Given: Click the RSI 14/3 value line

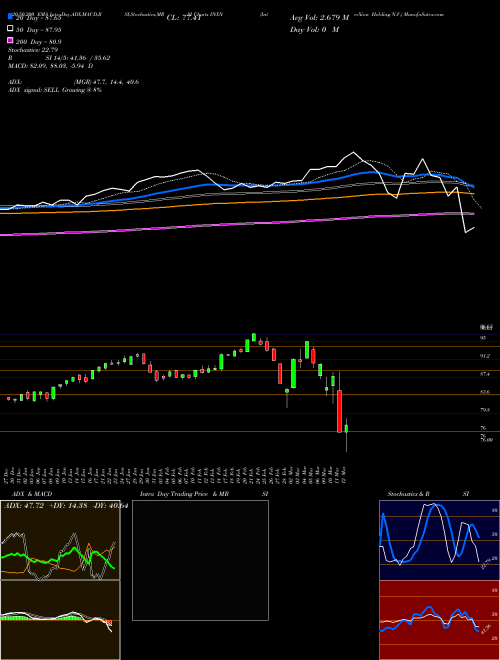Looking at the screenshot, I should point(59,58).
